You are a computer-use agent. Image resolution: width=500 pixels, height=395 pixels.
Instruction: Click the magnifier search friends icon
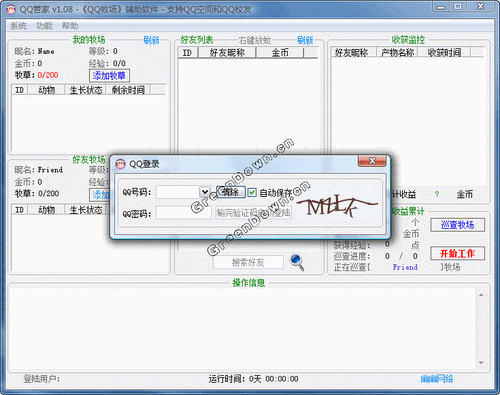pos(297,262)
